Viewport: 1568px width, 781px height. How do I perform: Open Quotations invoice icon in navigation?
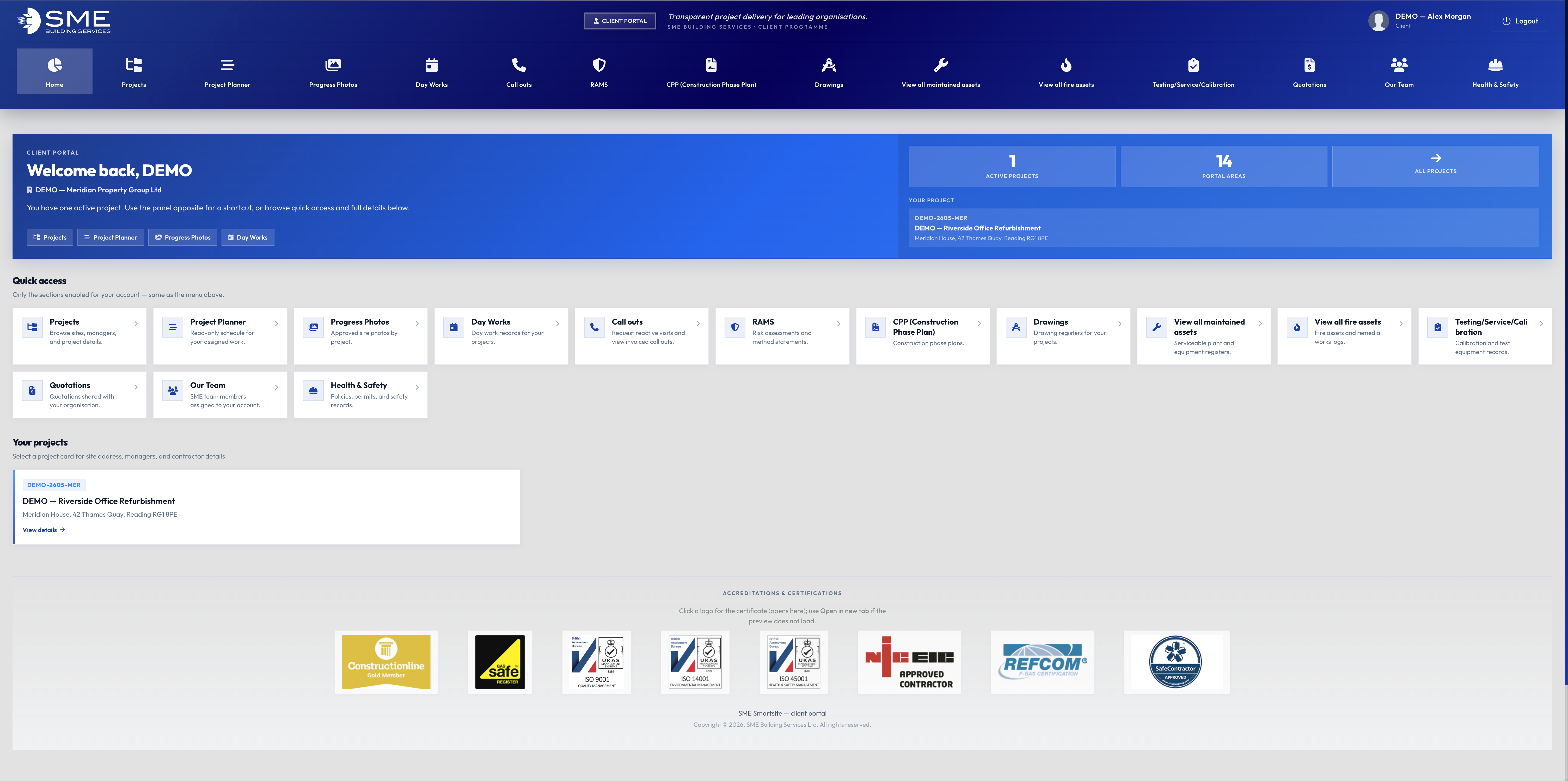click(x=1309, y=65)
